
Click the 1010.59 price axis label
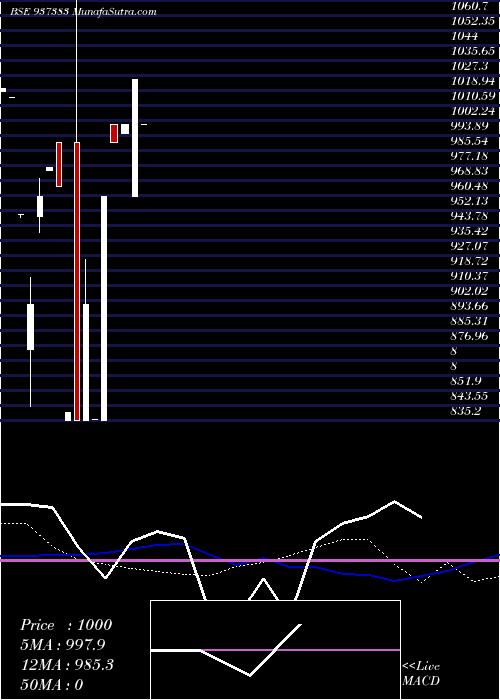[x=471, y=96]
